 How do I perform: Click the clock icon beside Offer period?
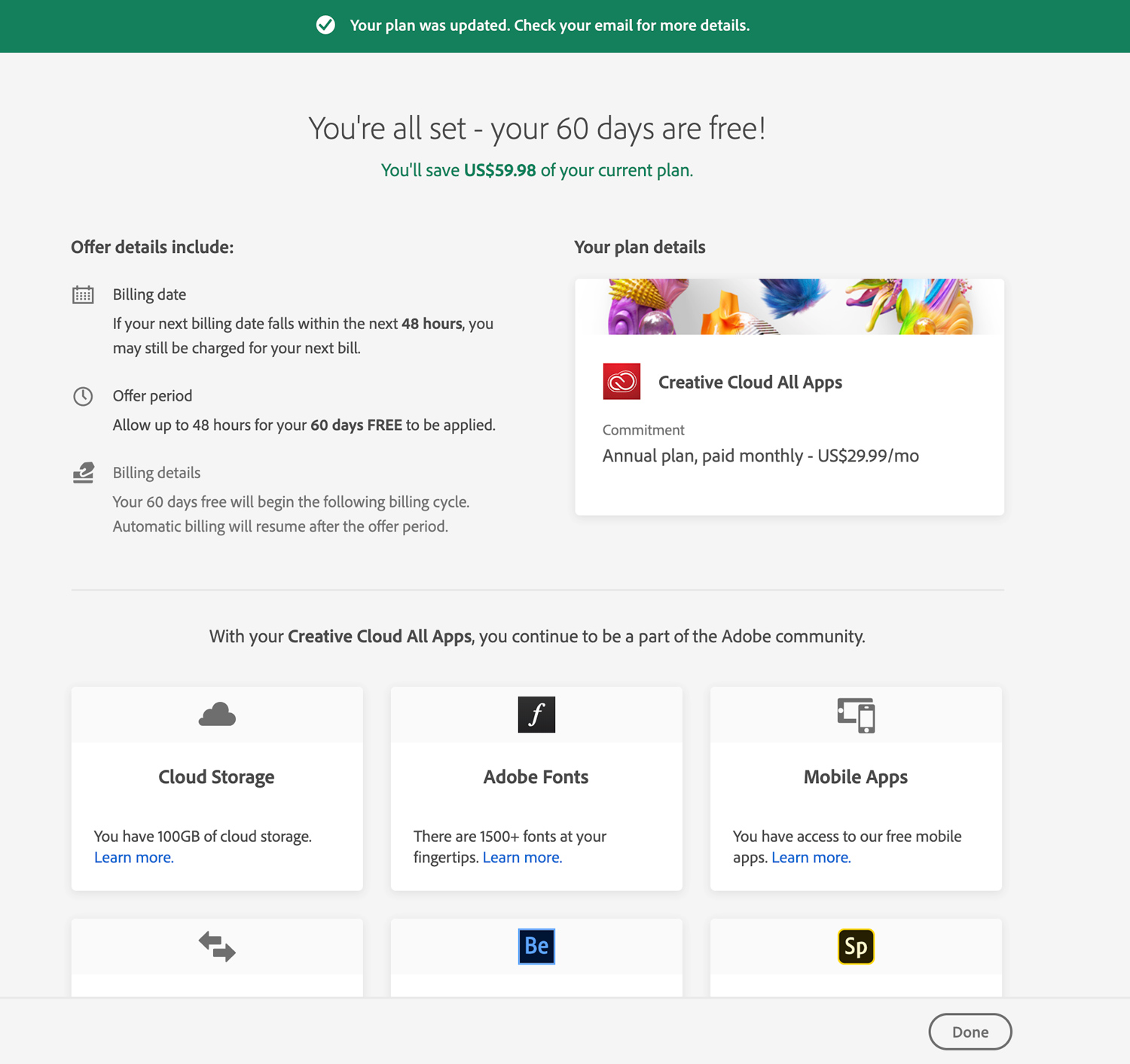coord(83,395)
